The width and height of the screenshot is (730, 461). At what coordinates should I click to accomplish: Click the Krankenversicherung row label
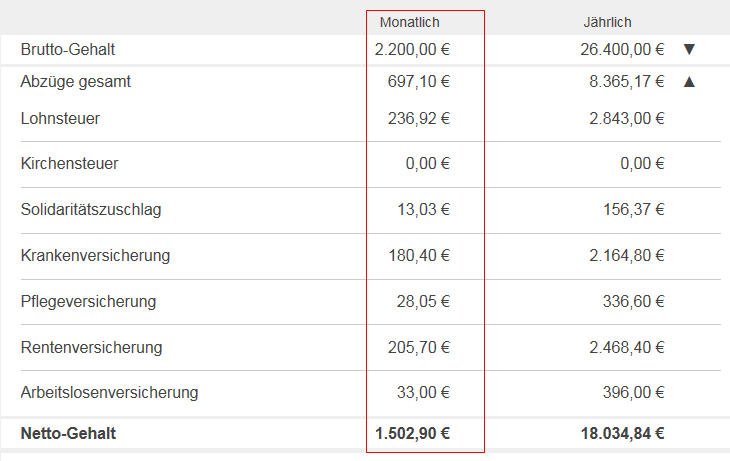tap(95, 256)
